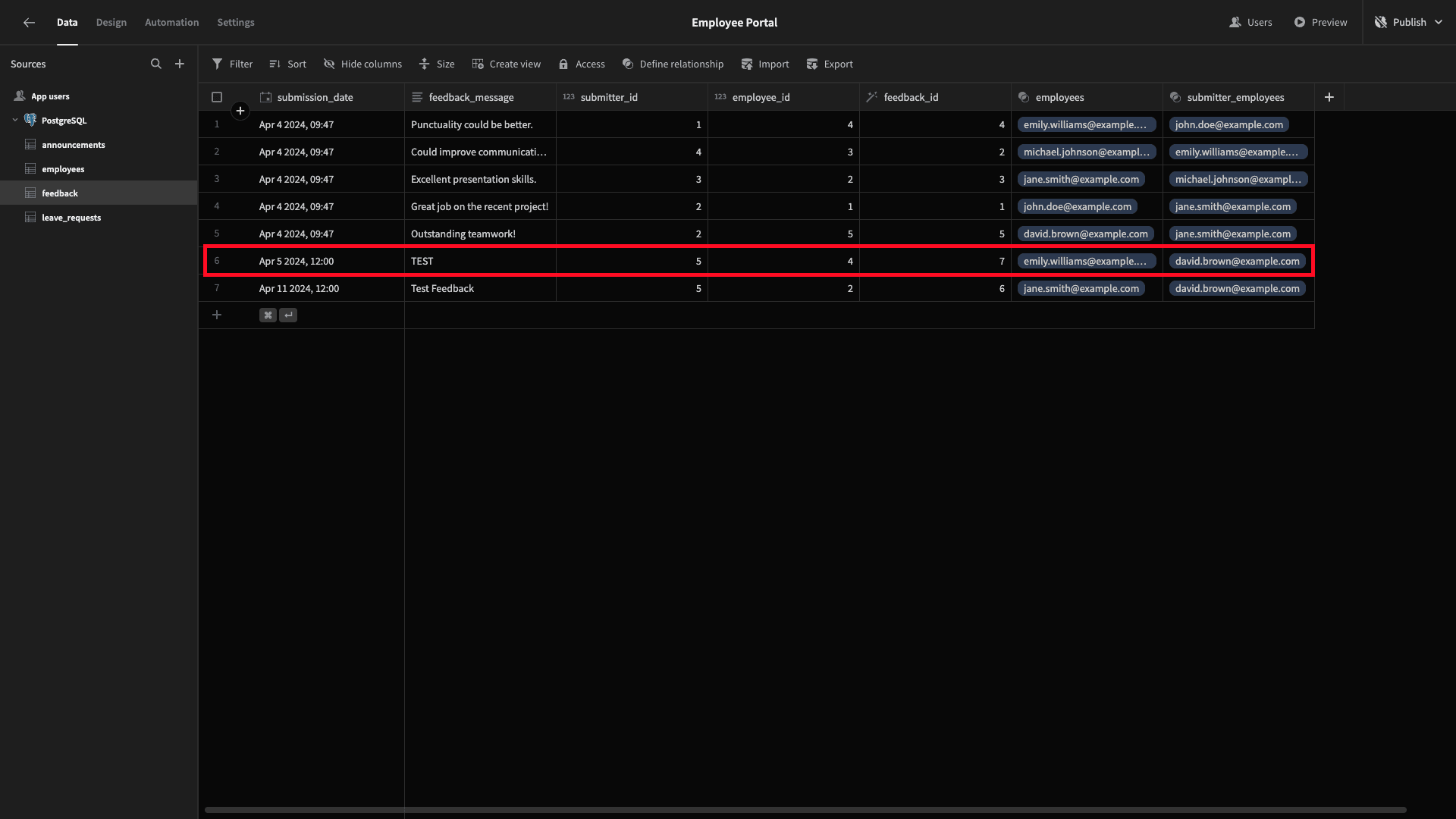The width and height of the screenshot is (1456, 819).
Task: Toggle the select-all rows checkbox
Action: (217, 97)
